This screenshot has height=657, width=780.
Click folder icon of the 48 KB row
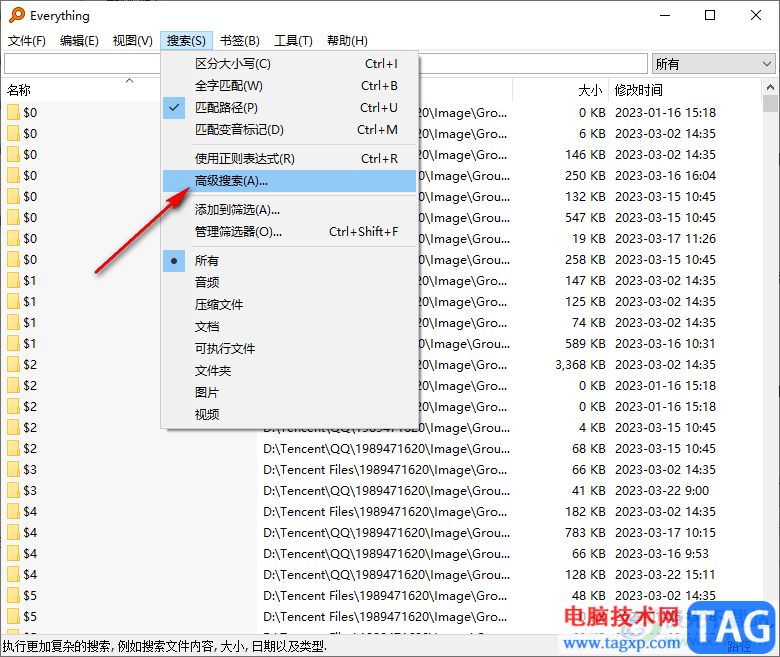[13, 595]
